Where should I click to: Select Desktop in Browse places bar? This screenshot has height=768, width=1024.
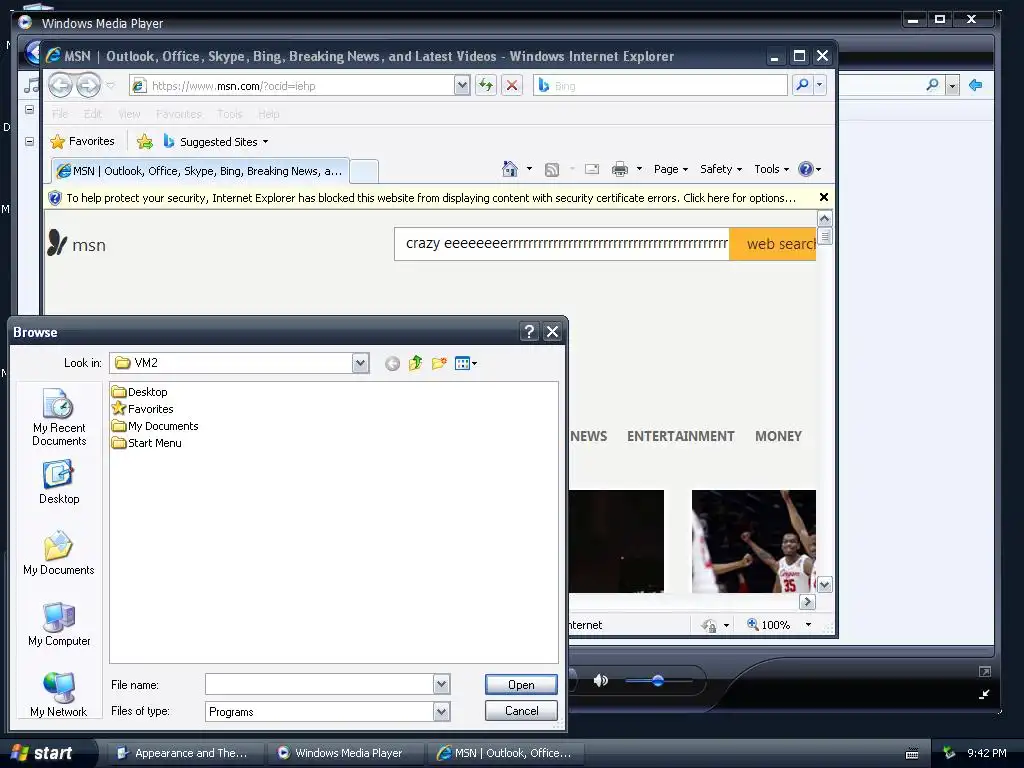(x=59, y=483)
